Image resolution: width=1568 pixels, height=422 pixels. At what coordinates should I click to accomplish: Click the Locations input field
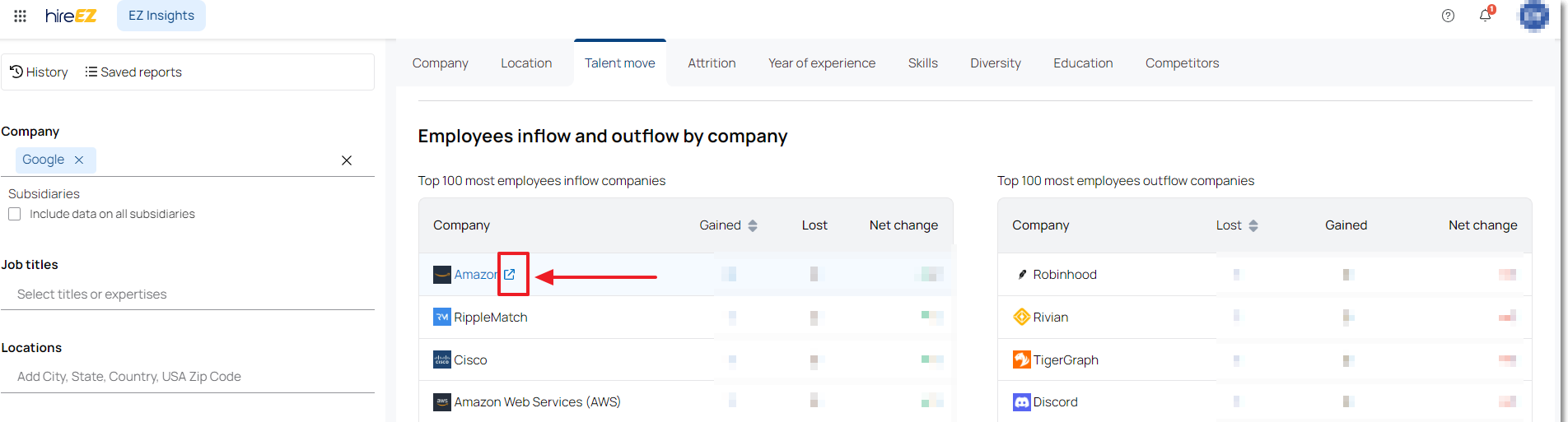pyautogui.click(x=188, y=377)
